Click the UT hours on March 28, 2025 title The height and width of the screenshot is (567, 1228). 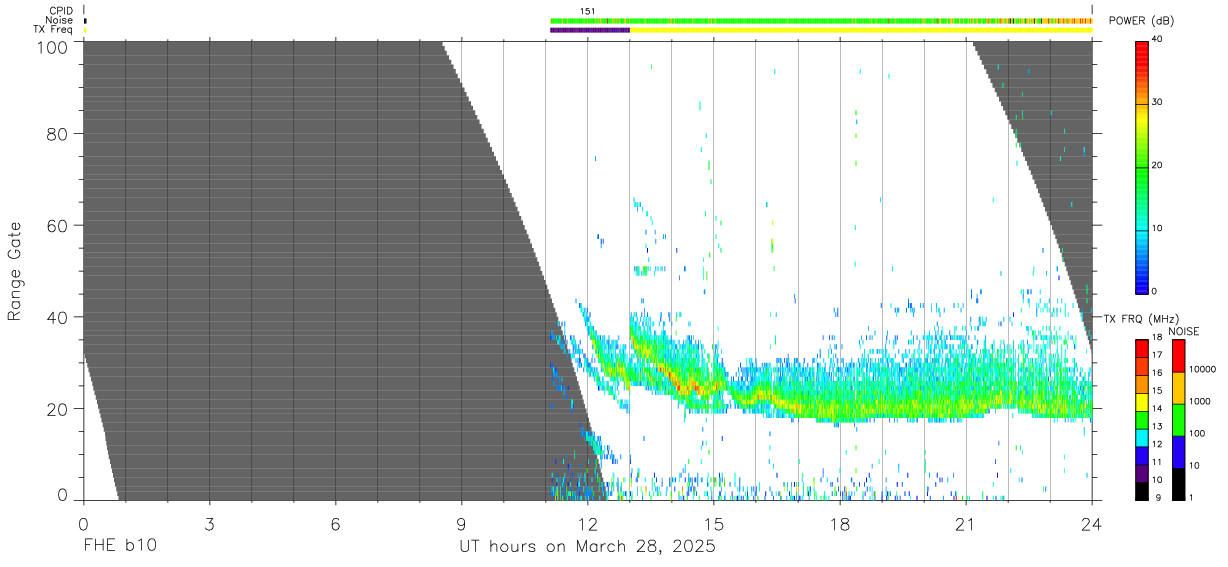point(587,547)
